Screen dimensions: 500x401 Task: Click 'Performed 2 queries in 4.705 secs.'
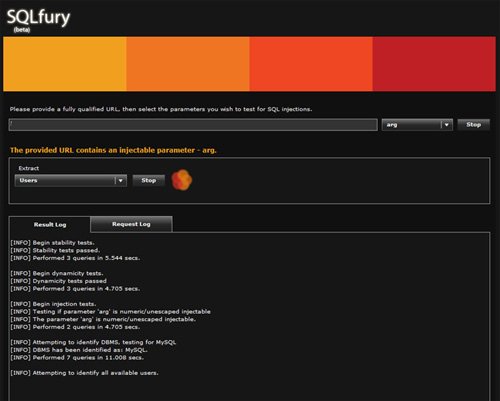click(x=75, y=327)
